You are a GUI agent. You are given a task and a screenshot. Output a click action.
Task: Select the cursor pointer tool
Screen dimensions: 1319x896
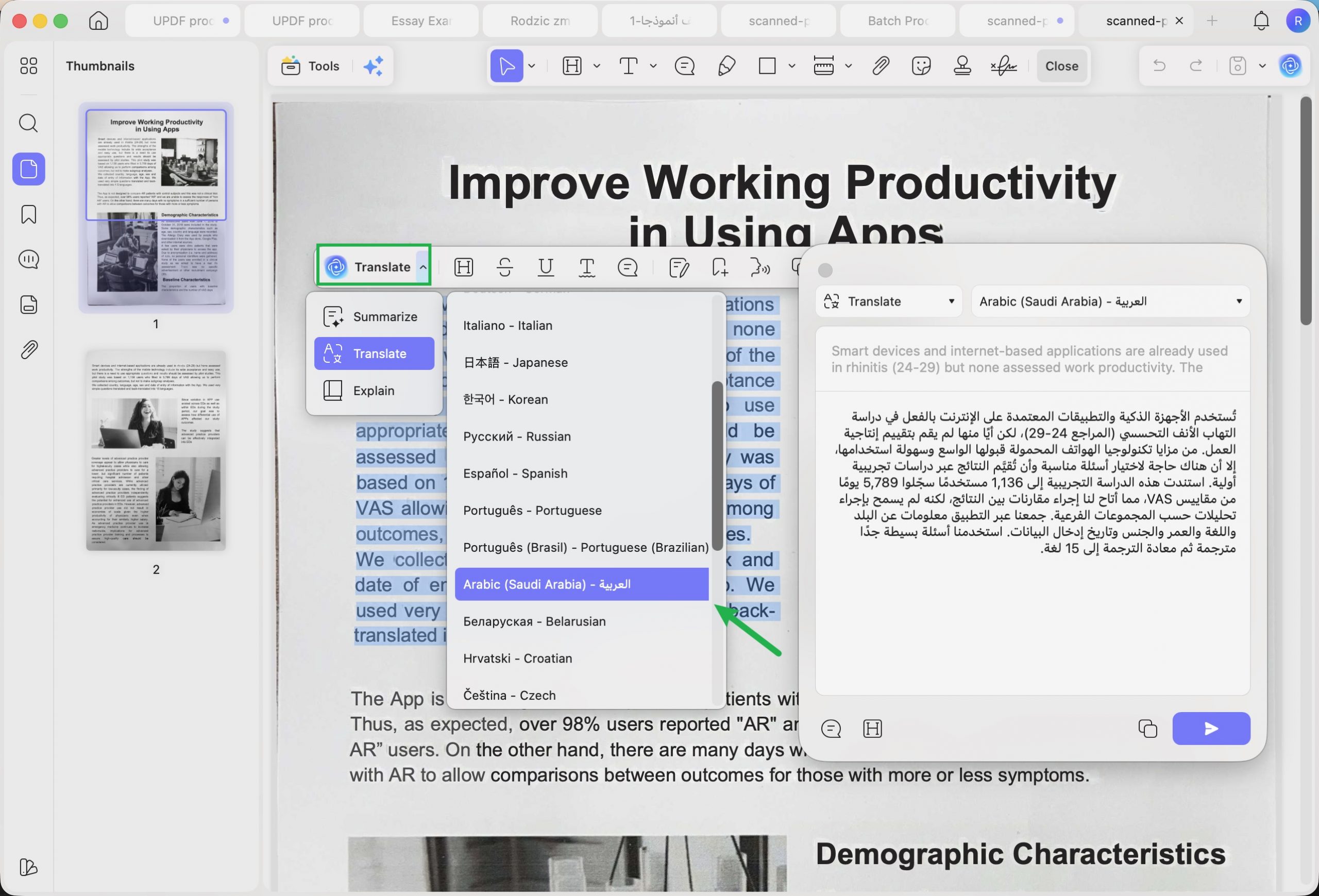coord(506,66)
